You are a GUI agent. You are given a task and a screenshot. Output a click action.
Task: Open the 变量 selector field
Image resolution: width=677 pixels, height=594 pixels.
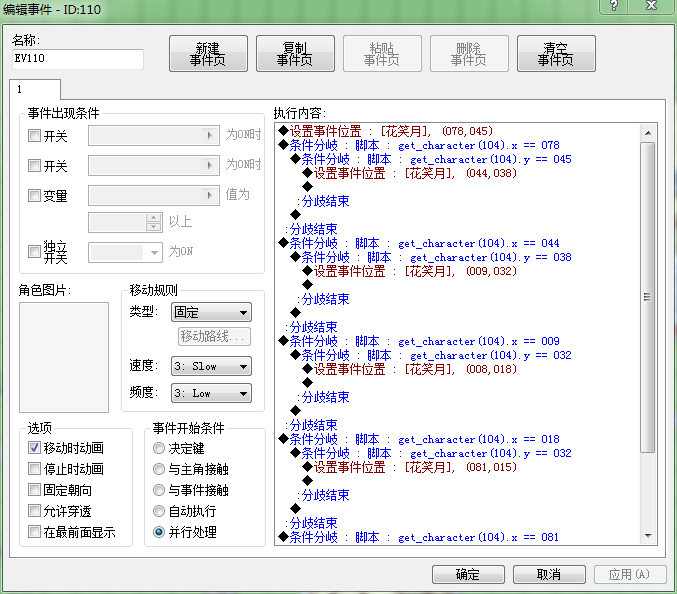click(x=154, y=195)
